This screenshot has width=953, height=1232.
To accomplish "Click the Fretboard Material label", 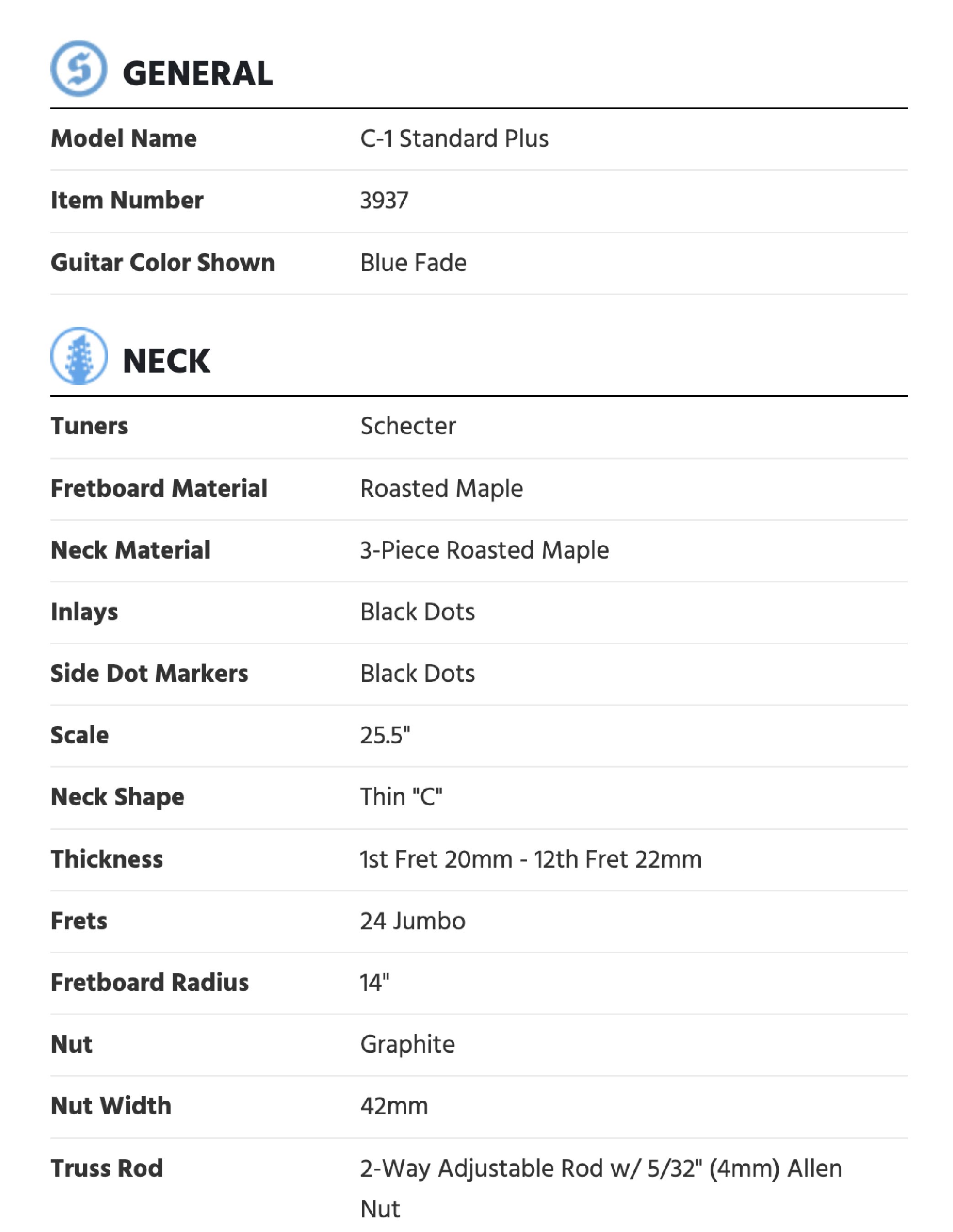I will tap(159, 489).
